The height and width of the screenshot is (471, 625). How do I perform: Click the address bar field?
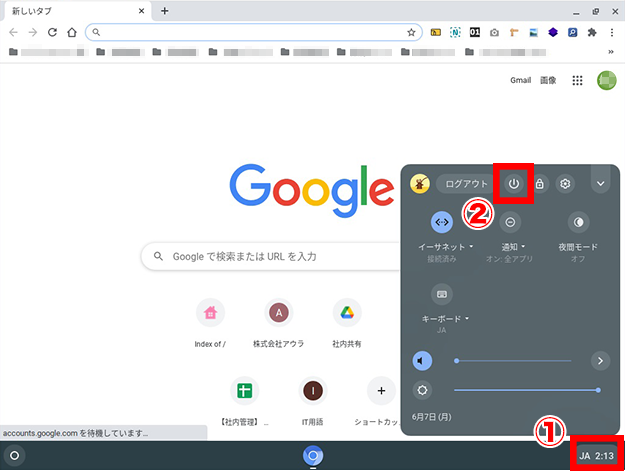click(x=254, y=32)
